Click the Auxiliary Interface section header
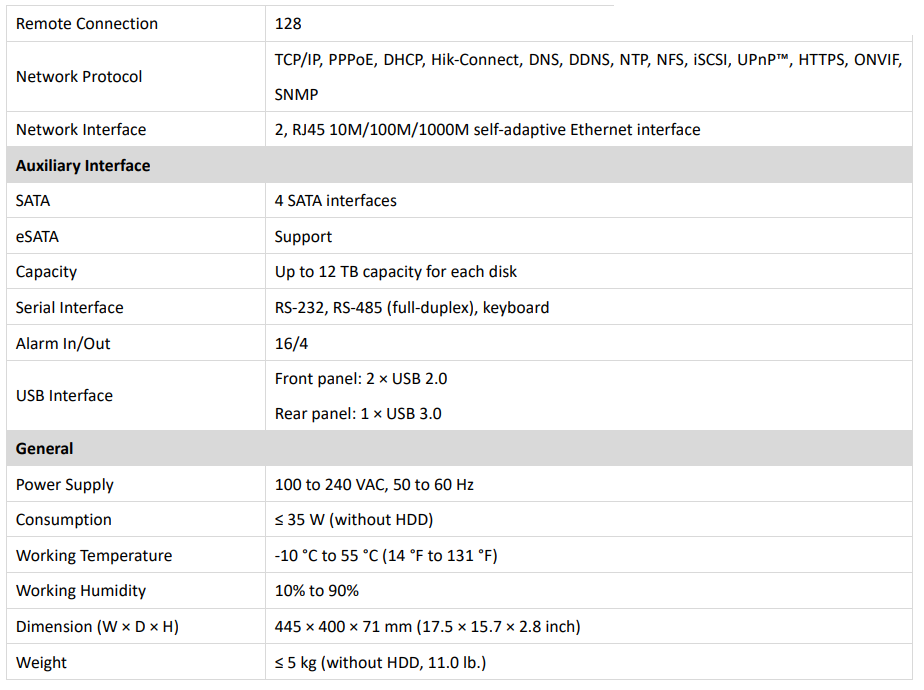This screenshot has height=690, width=924. click(83, 165)
